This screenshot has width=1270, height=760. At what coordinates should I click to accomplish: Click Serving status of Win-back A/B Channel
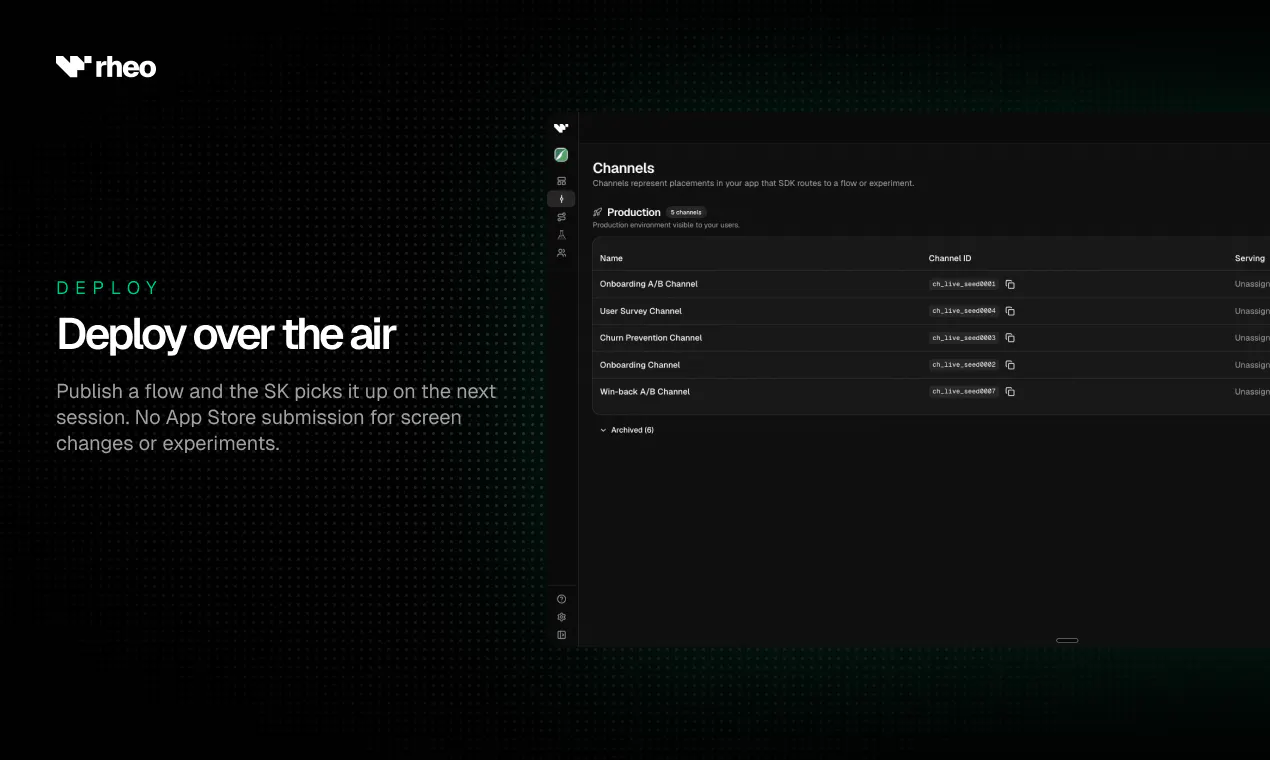[1252, 392]
